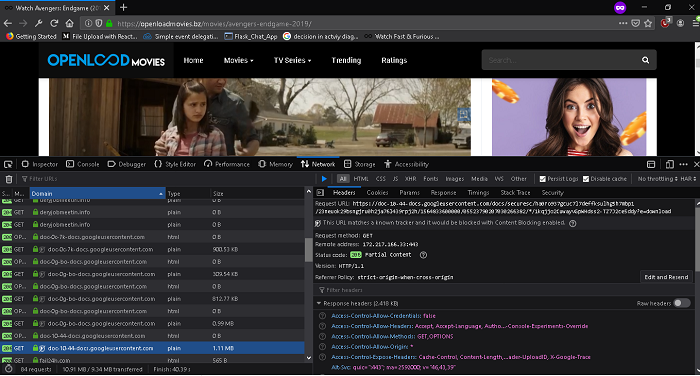Click the Size column header

click(x=257, y=193)
